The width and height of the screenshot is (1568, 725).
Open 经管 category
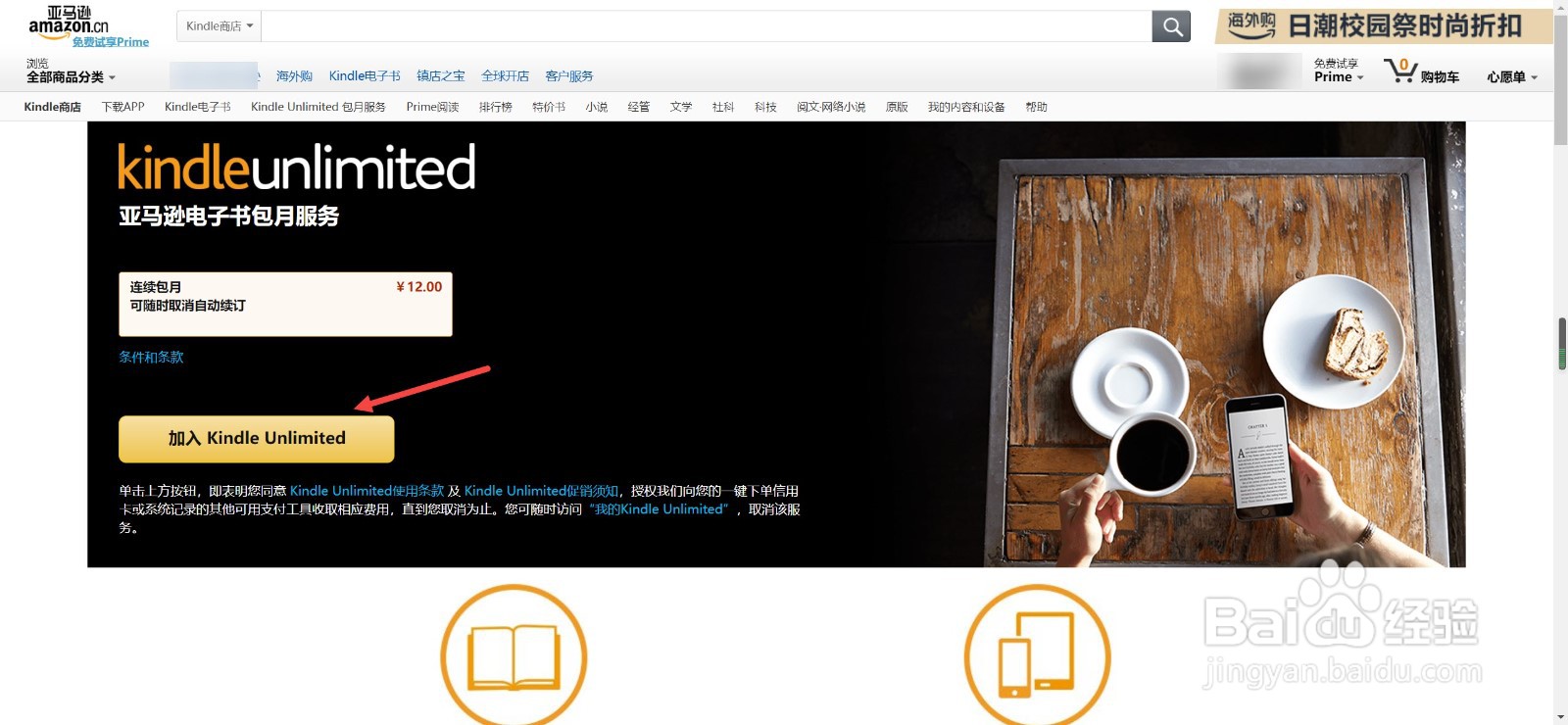[639, 107]
